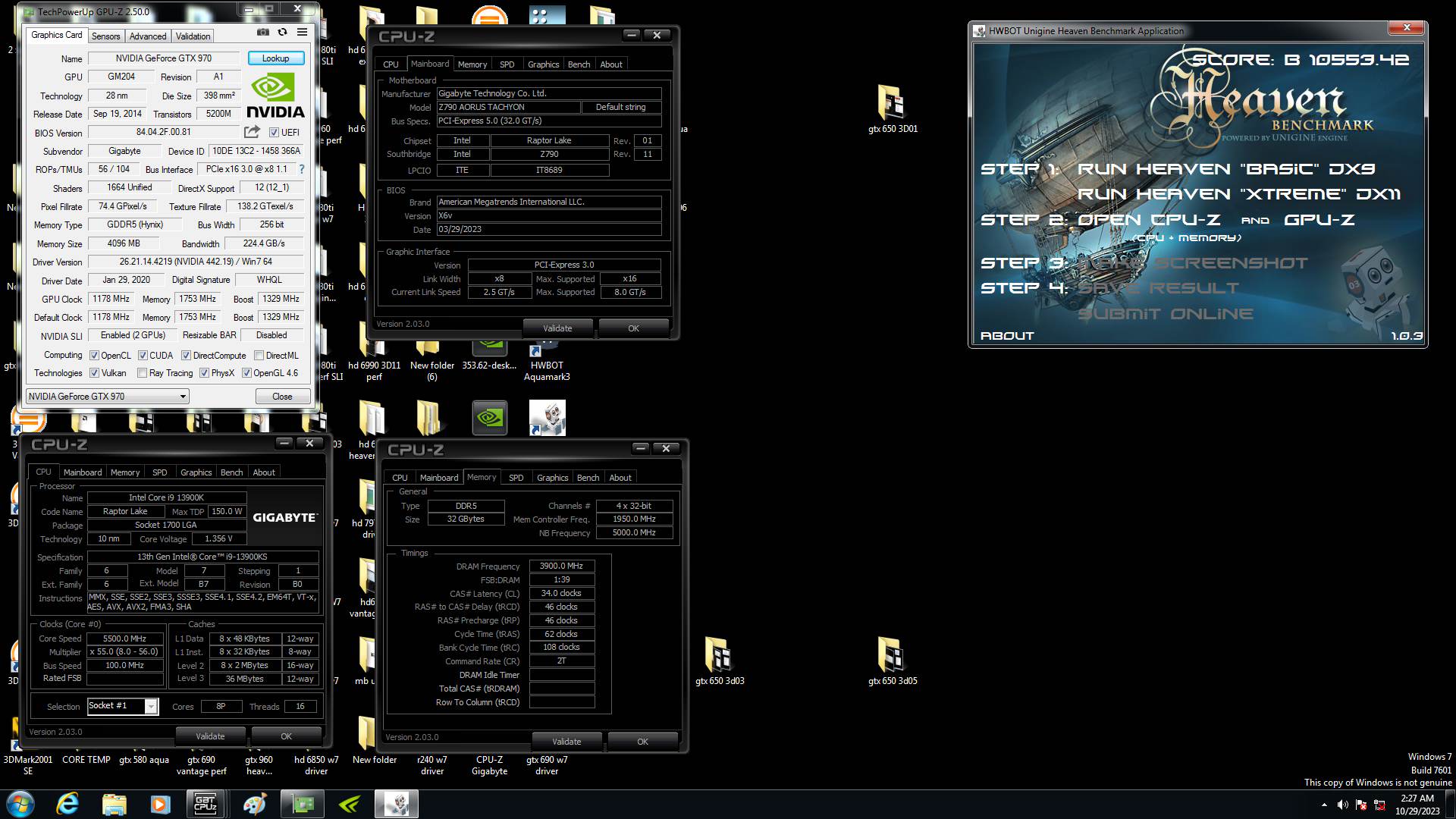Open the gtx 650 3d03 desktop folder

[x=719, y=661]
